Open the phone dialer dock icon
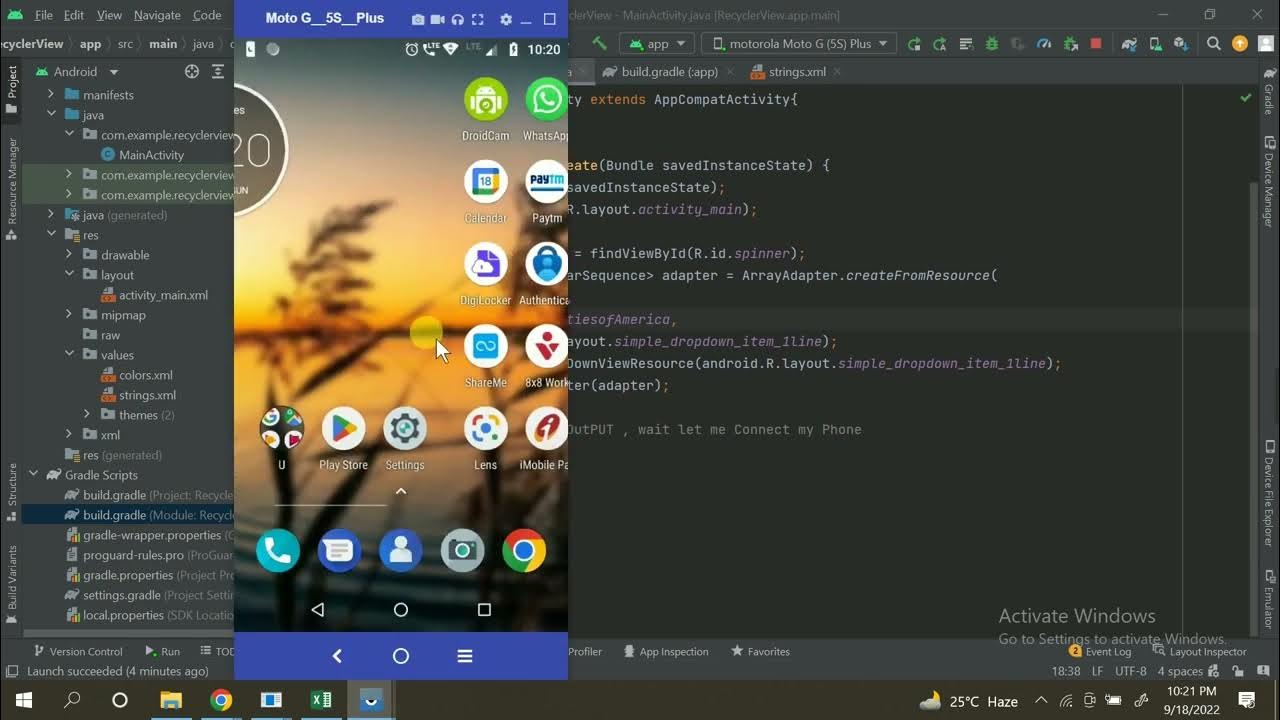The width and height of the screenshot is (1280, 720). [278, 550]
